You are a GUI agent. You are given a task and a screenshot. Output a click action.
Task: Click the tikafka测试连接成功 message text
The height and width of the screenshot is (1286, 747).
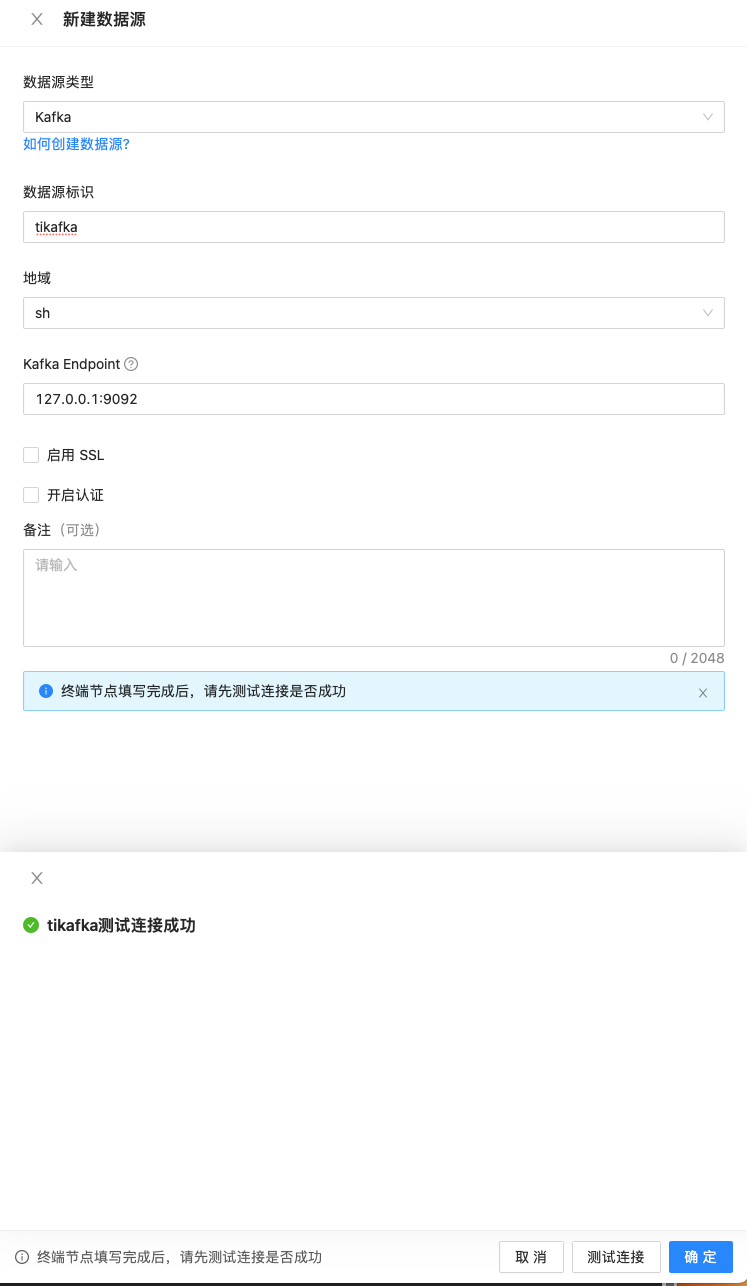pos(121,925)
